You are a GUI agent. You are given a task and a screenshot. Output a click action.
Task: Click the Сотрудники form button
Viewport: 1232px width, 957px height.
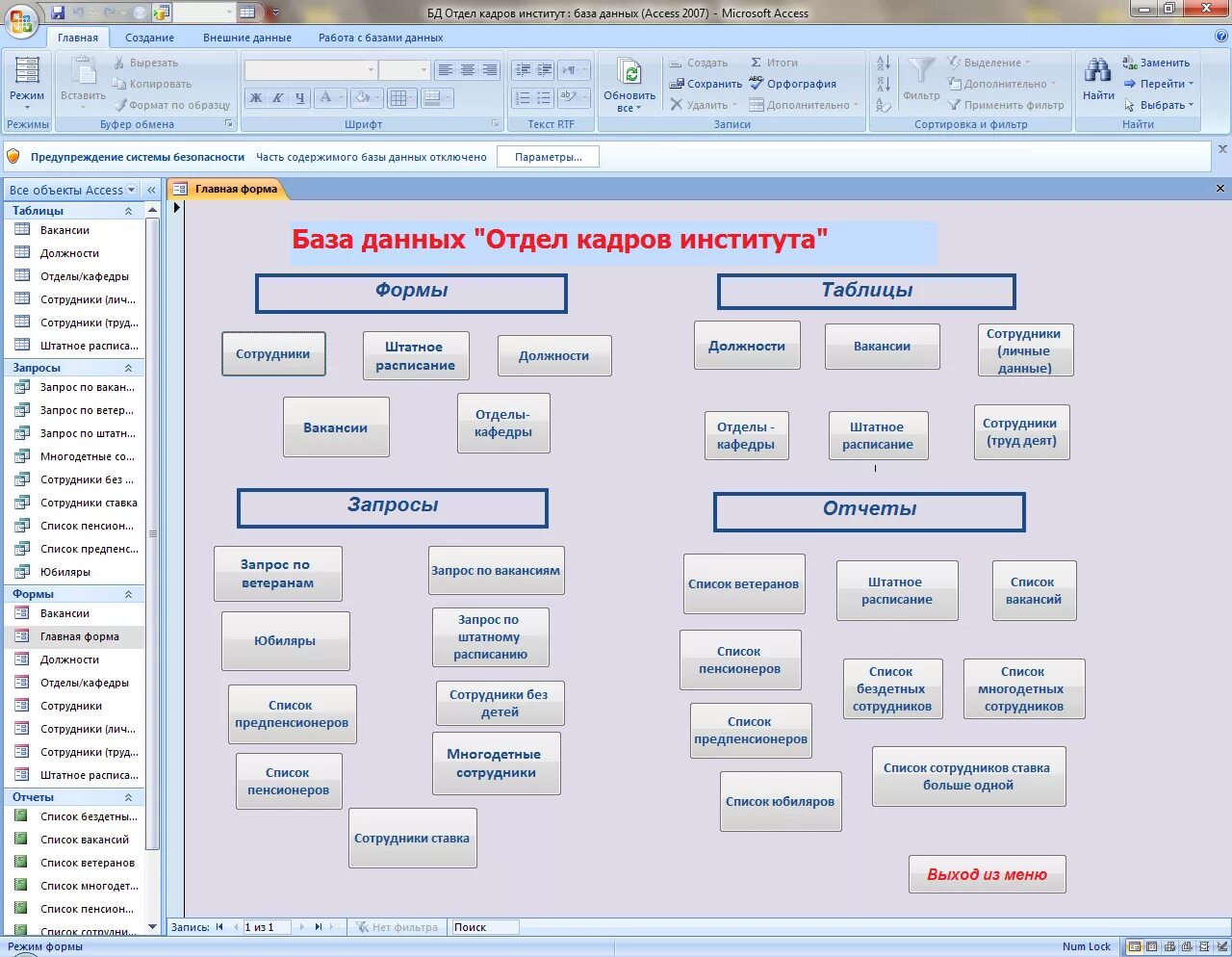[x=273, y=353]
